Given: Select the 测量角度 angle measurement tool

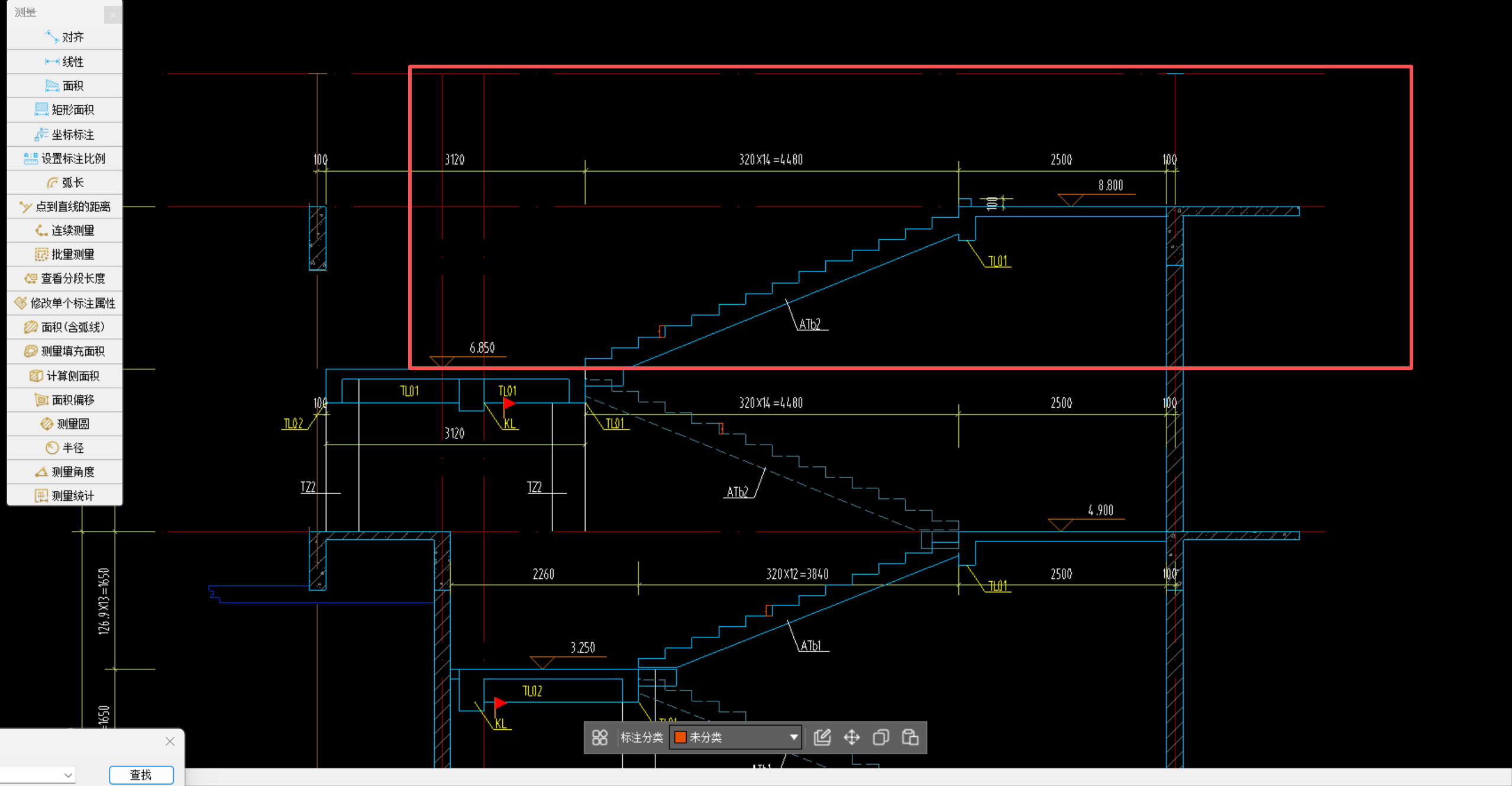Looking at the screenshot, I should [64, 472].
